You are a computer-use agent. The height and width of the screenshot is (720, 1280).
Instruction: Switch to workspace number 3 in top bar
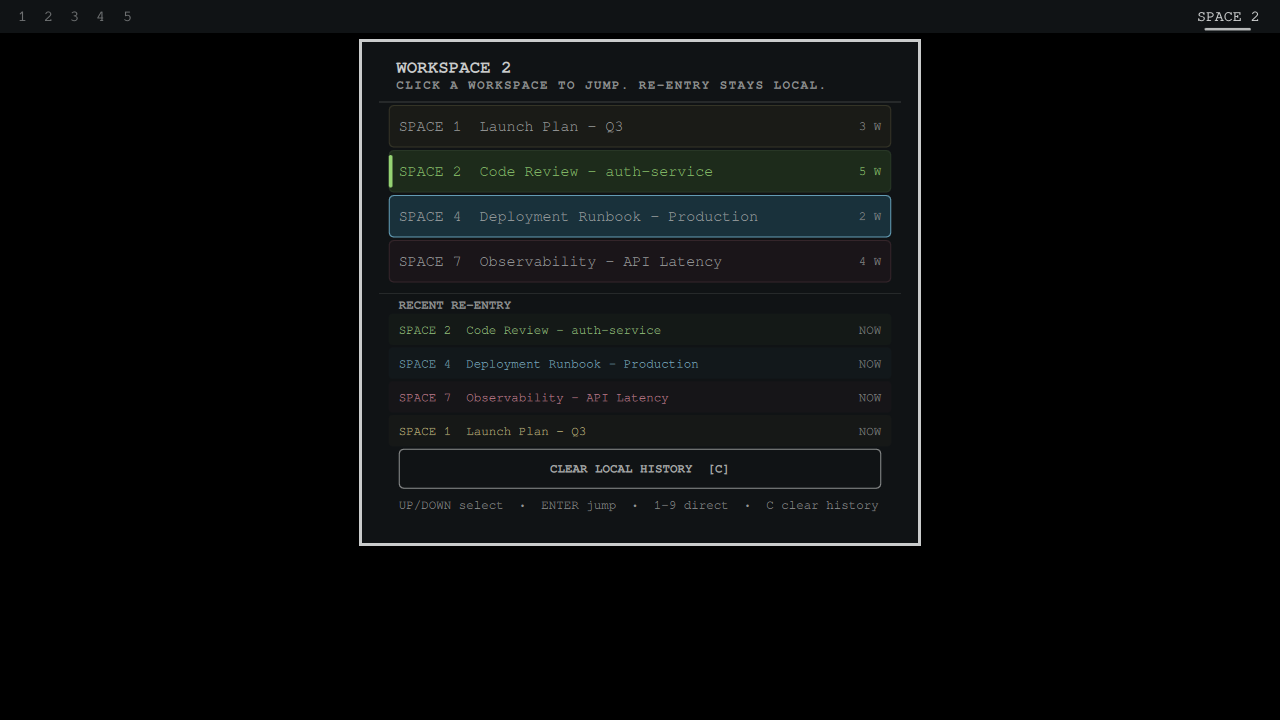(x=74, y=17)
